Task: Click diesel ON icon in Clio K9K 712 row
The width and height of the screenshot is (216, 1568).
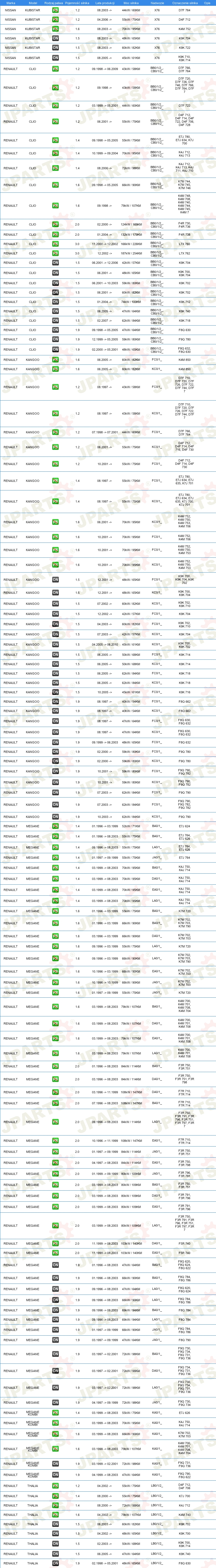Action: [56, 302]
